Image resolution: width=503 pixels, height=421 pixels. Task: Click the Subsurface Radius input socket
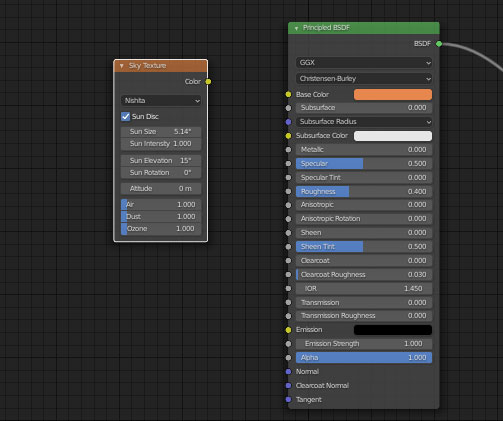click(x=288, y=122)
